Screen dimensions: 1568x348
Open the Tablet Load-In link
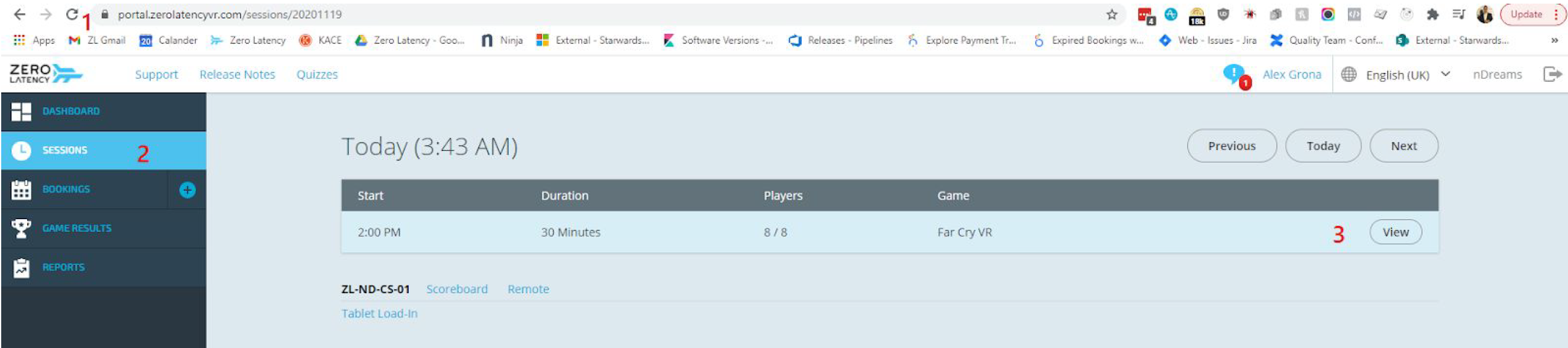pyautogui.click(x=379, y=313)
